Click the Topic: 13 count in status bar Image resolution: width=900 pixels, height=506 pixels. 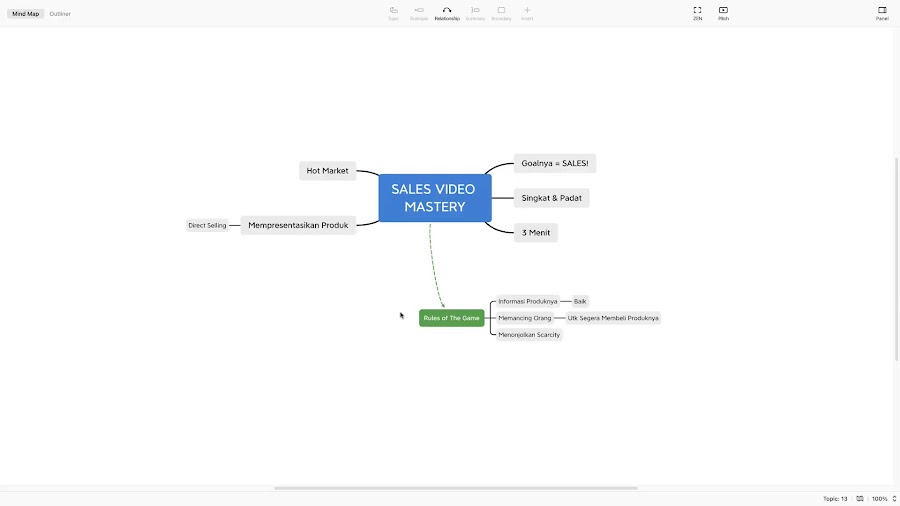pos(835,499)
